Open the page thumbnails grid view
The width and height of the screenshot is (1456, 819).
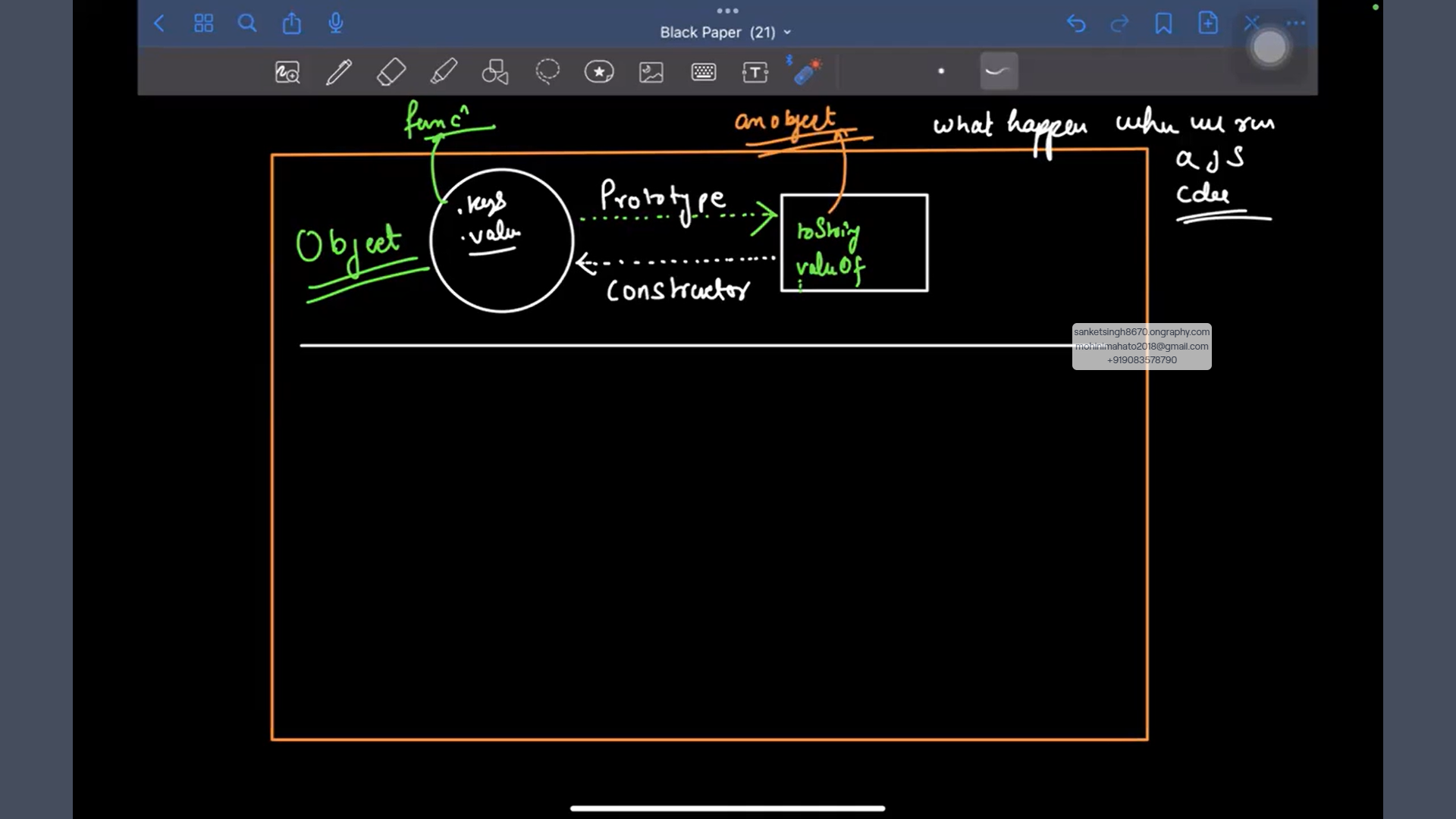click(203, 24)
